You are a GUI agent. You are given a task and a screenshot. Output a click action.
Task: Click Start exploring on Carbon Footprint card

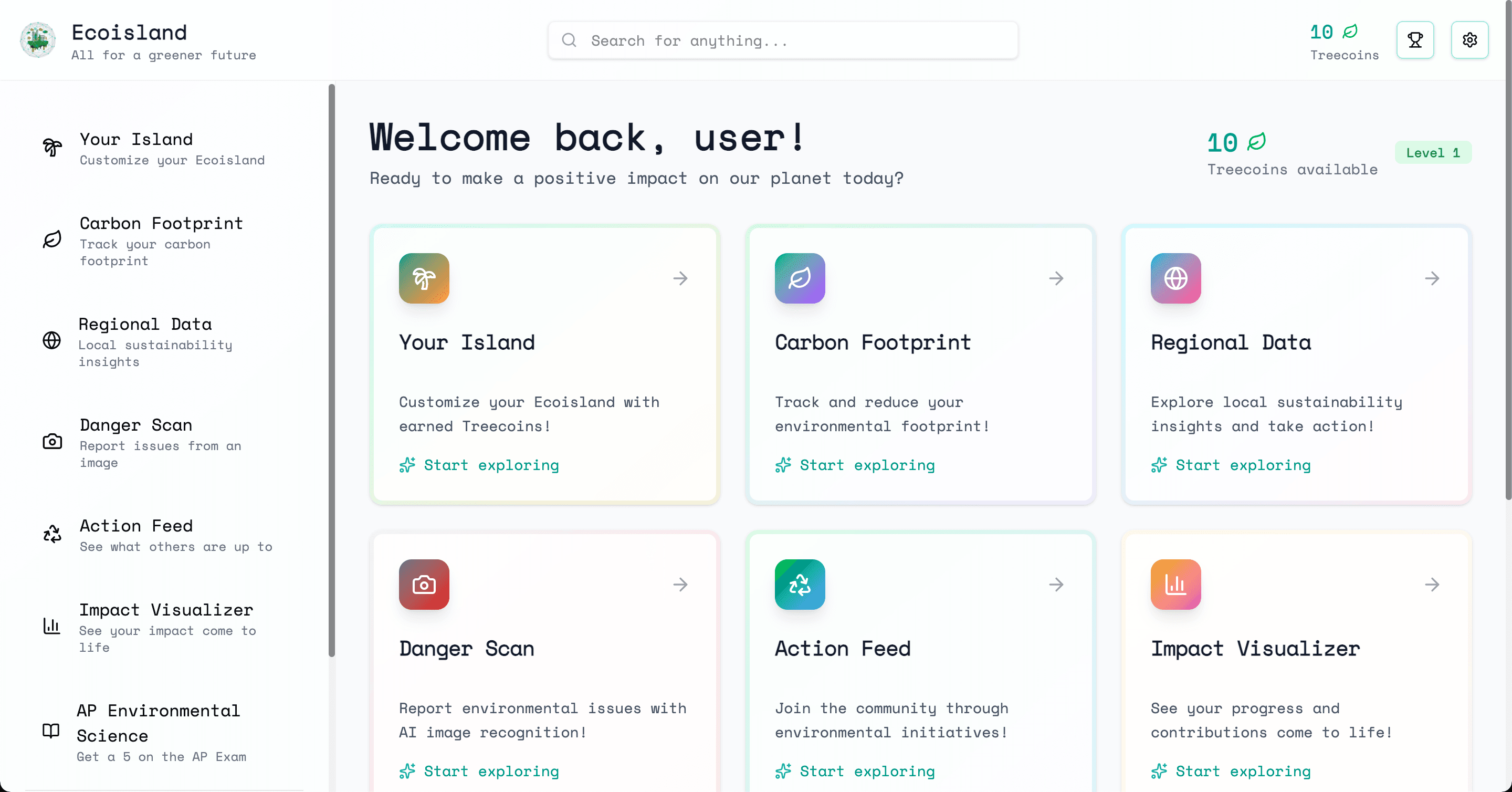point(855,465)
